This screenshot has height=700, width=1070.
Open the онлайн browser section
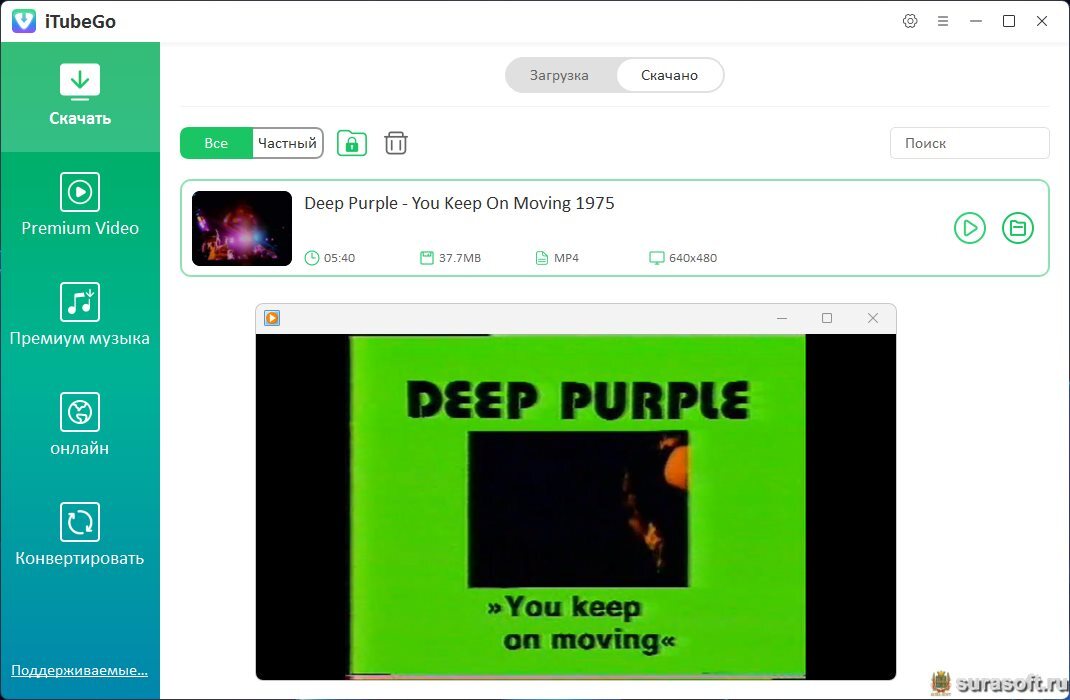(80, 424)
